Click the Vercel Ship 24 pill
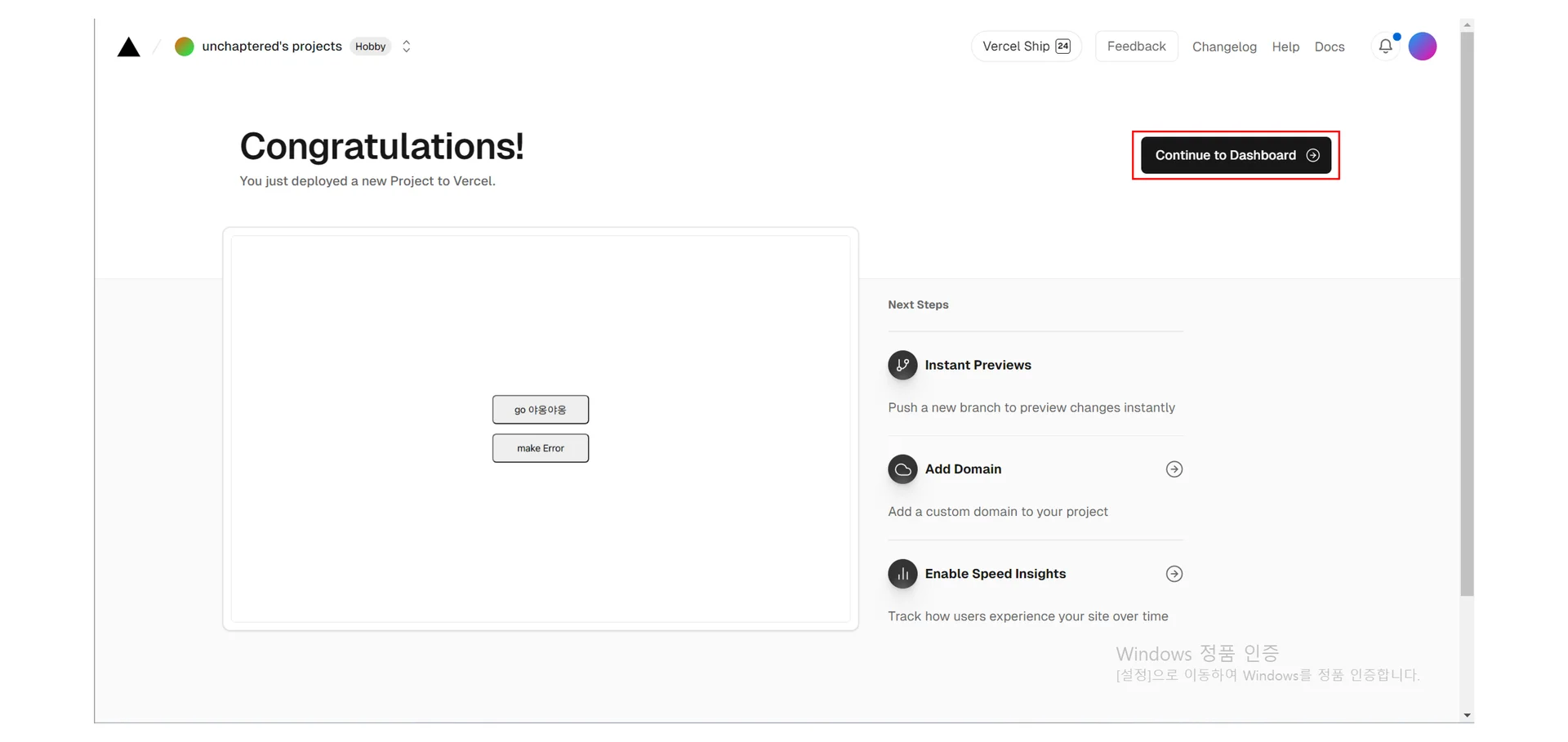 click(1026, 47)
